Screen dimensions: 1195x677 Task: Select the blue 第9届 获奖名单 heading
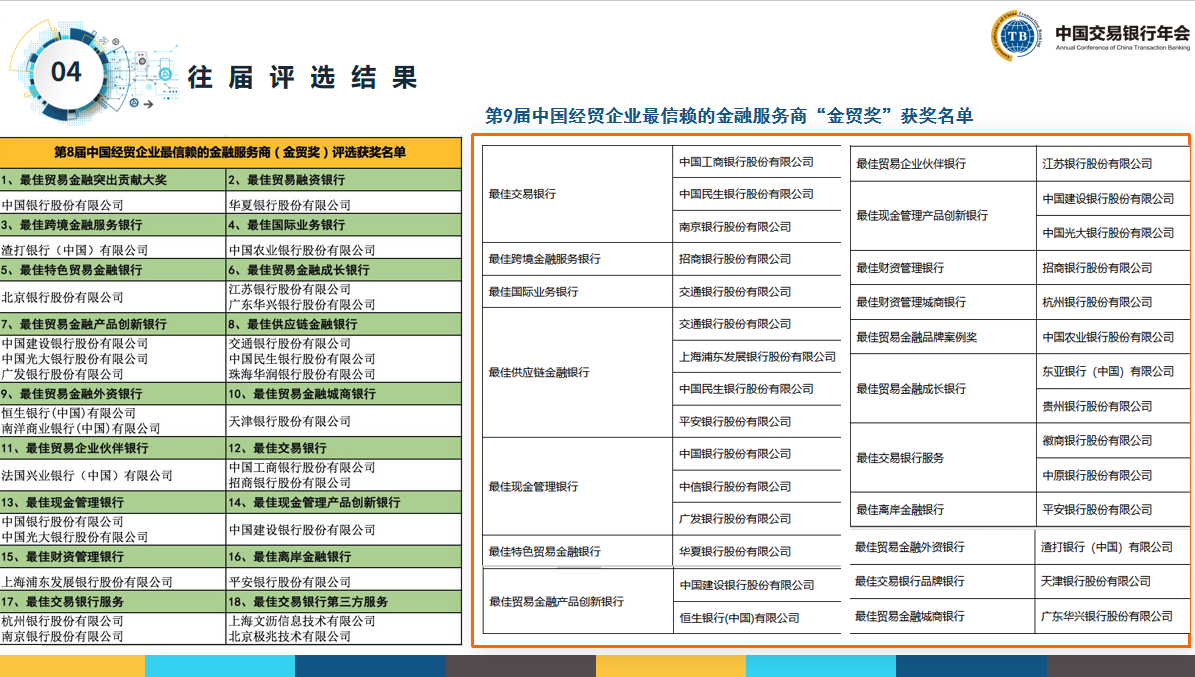(728, 116)
